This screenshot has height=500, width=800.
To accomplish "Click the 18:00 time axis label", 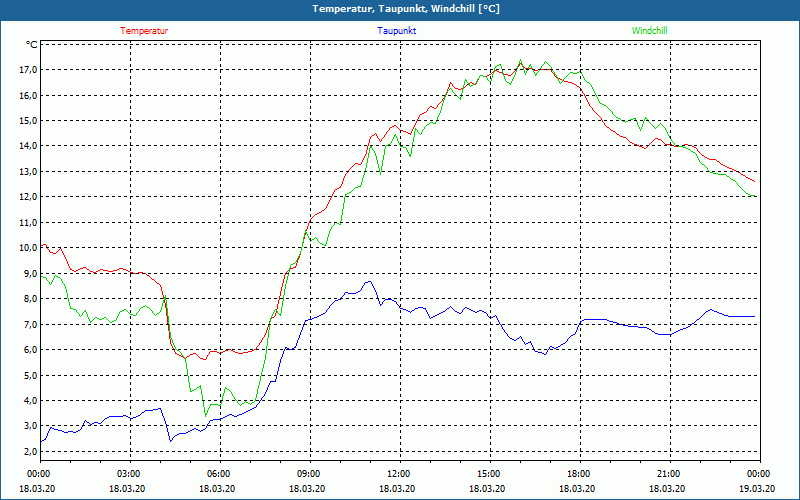I will (x=581, y=474).
